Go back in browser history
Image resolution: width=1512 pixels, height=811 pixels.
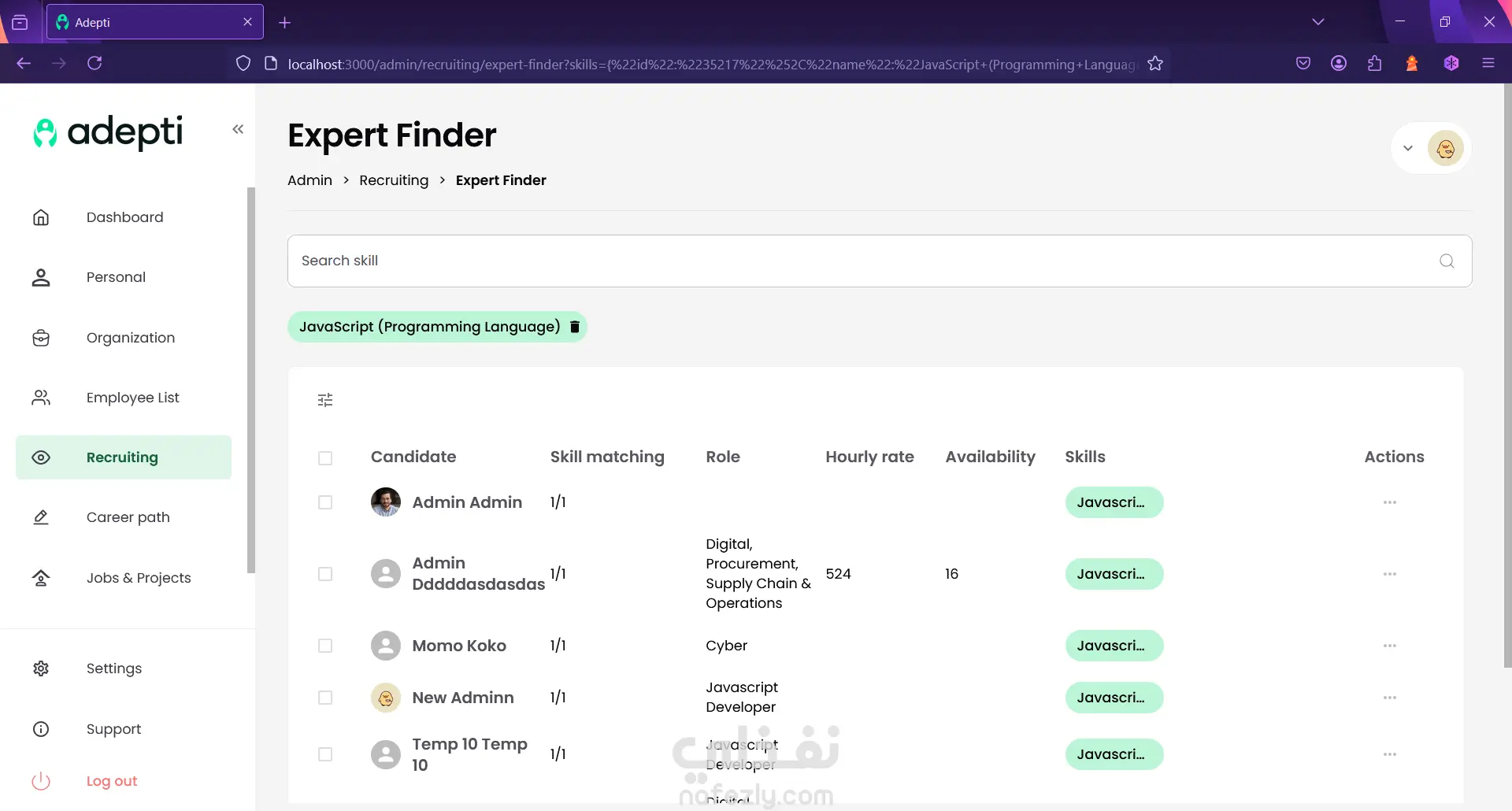24,63
